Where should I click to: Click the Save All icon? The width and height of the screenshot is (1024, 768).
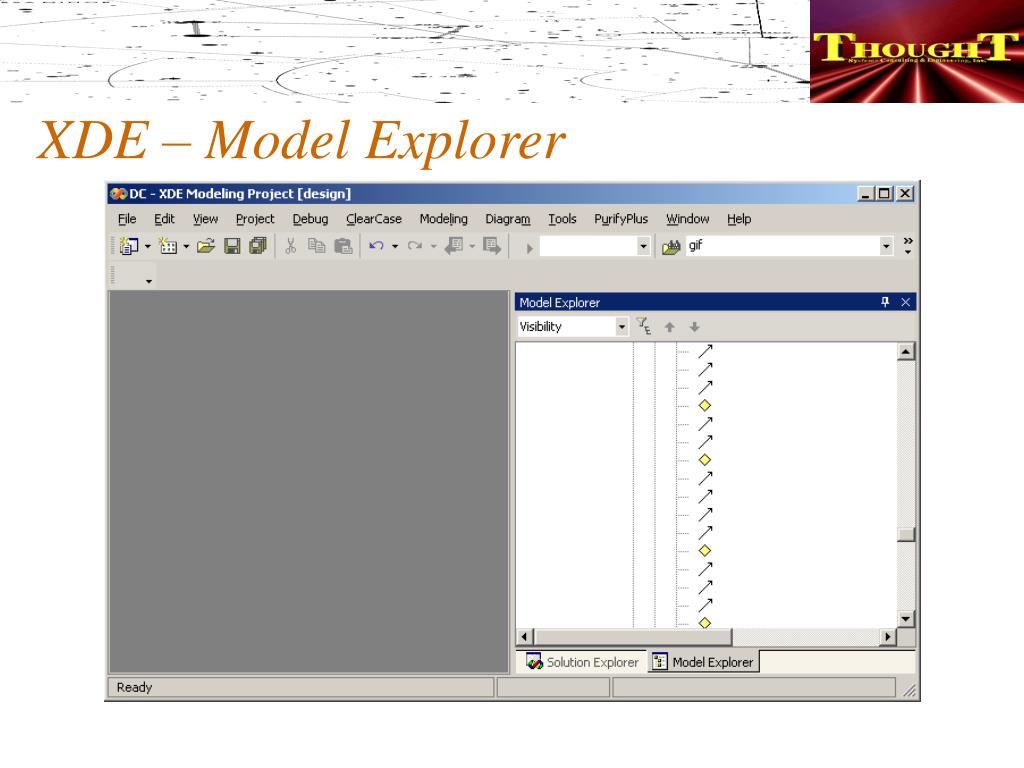(x=258, y=246)
